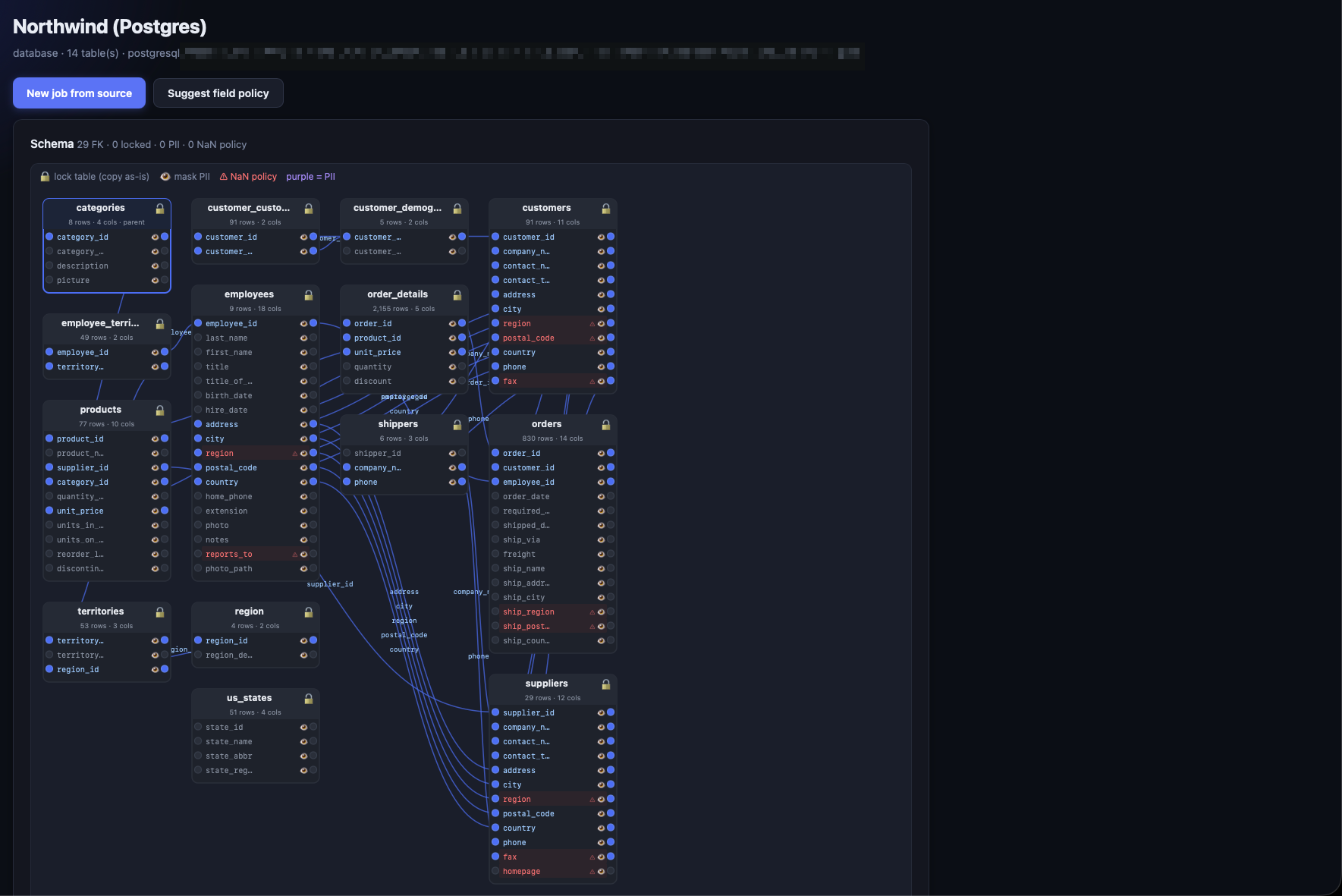Click NaN warning icon on suppliers fax row
1342x896 pixels.
point(592,857)
